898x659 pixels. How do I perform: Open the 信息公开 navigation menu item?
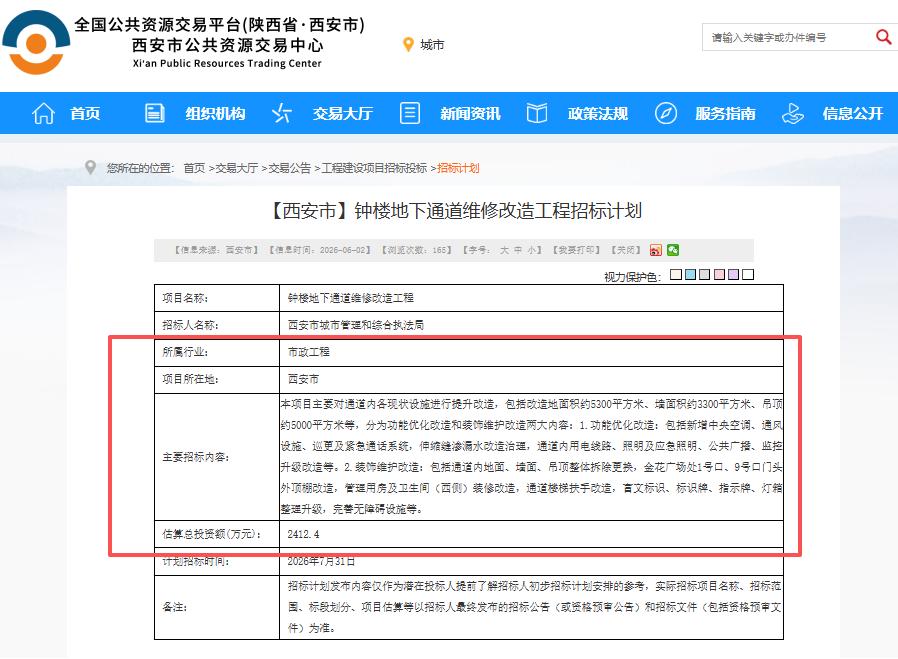click(853, 113)
